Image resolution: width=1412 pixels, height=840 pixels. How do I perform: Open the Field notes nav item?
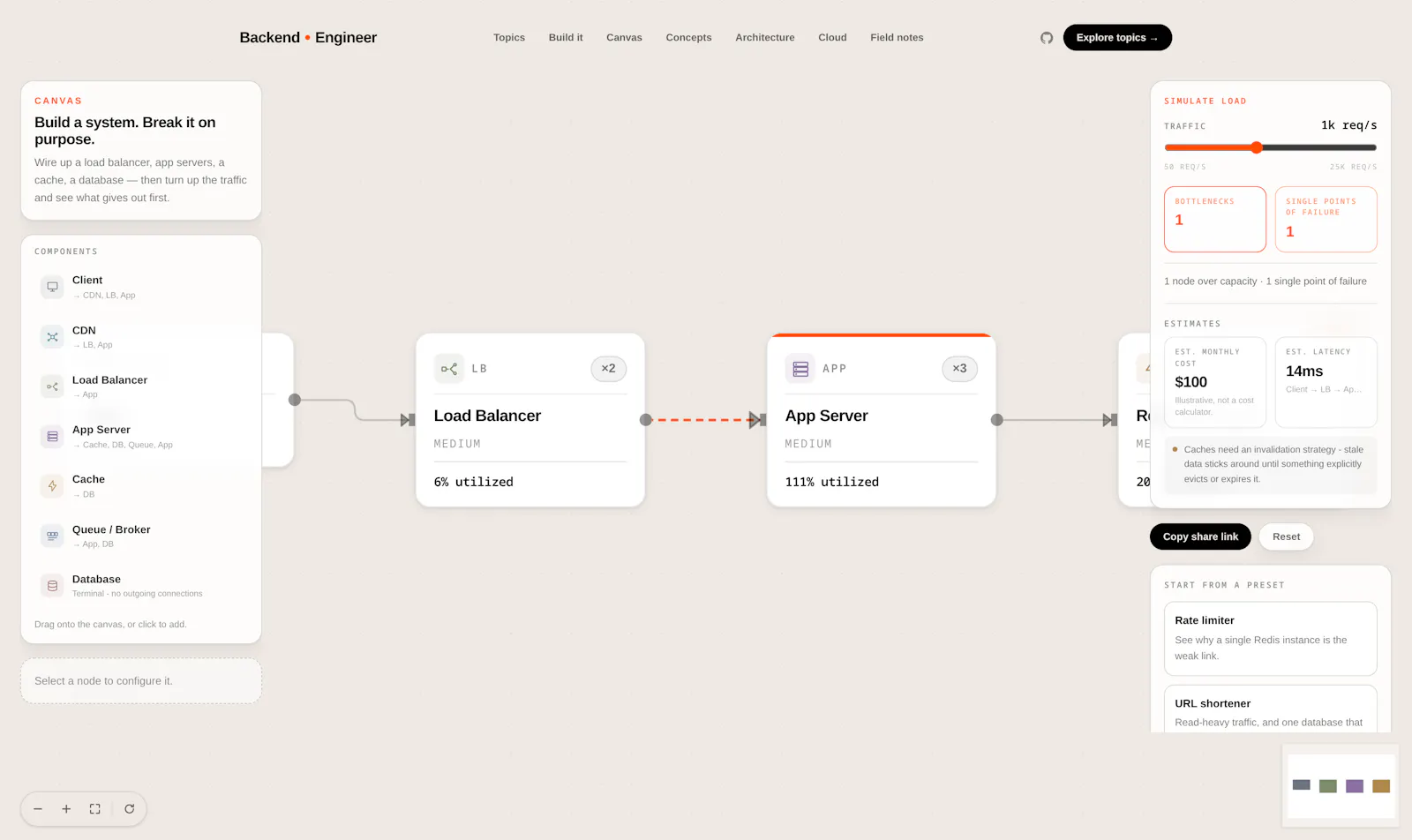[x=897, y=38]
